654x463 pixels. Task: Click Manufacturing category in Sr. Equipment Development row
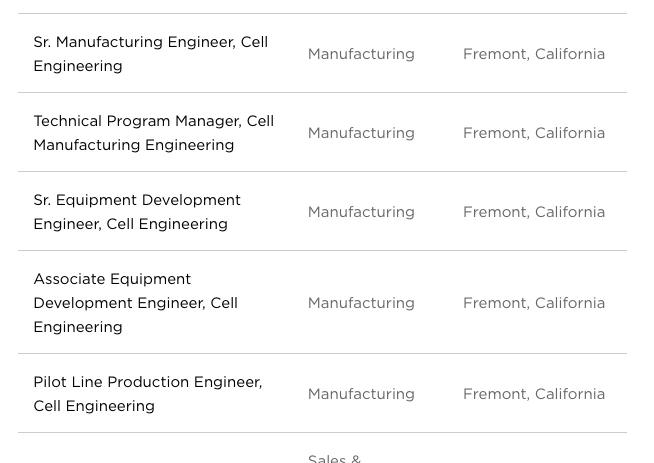click(361, 212)
